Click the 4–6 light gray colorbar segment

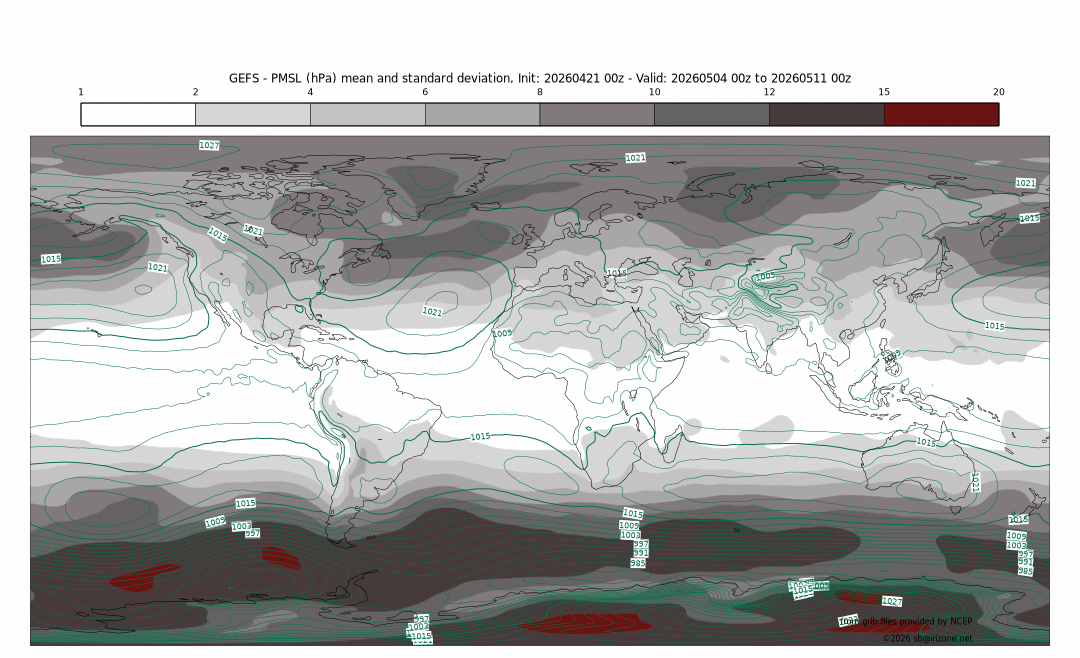pos(367,114)
